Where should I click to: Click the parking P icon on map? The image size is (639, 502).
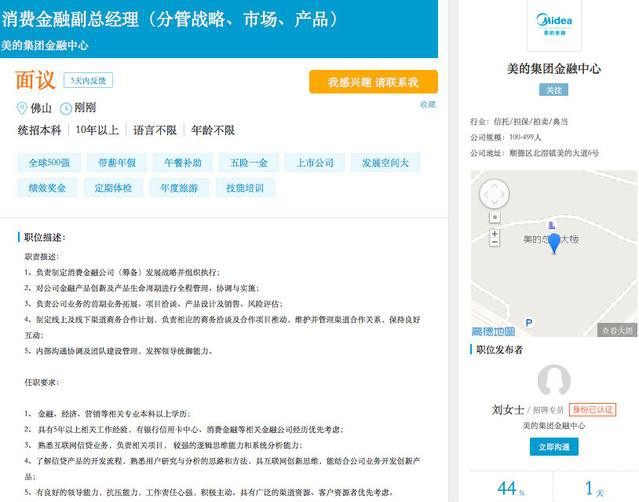[529, 323]
